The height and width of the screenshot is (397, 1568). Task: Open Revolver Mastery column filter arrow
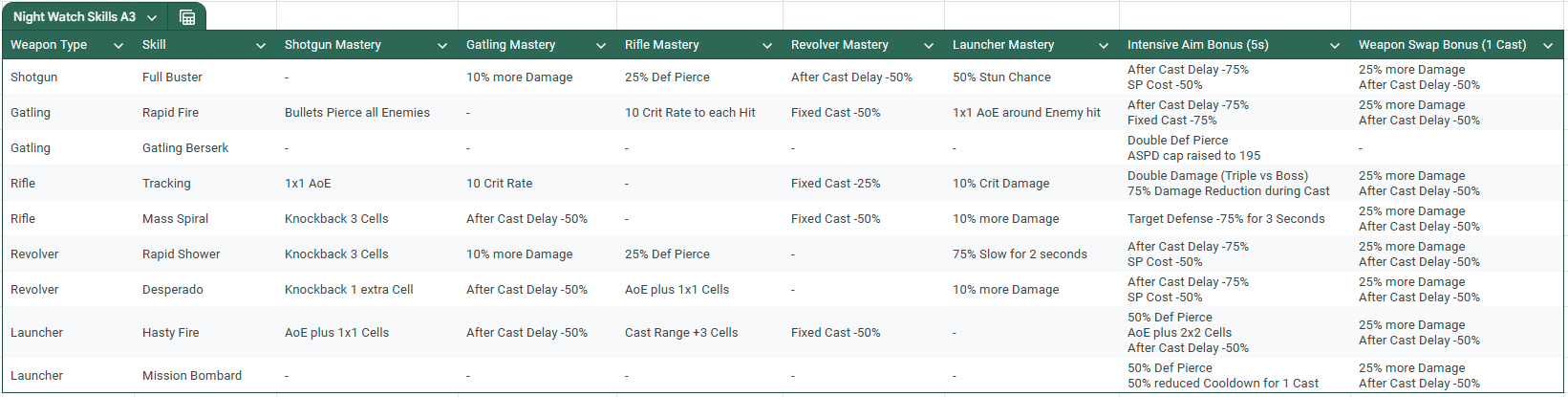[x=929, y=45]
